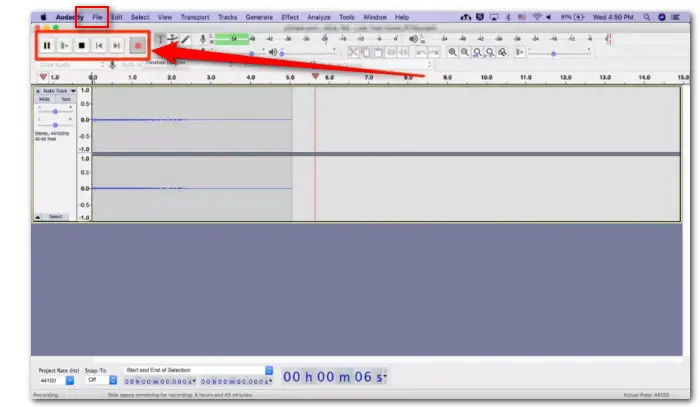Open the Apple menu

43,17
